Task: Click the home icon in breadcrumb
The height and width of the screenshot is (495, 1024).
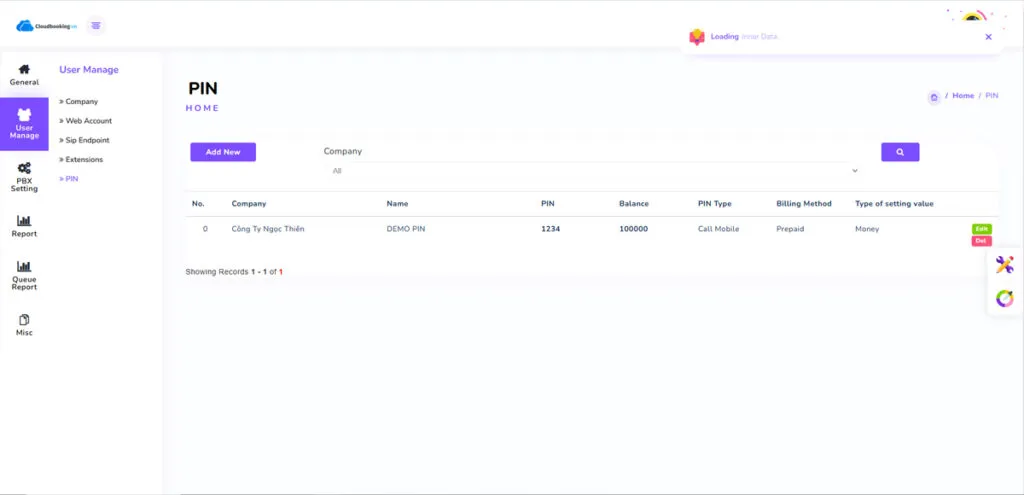Action: coord(933,97)
